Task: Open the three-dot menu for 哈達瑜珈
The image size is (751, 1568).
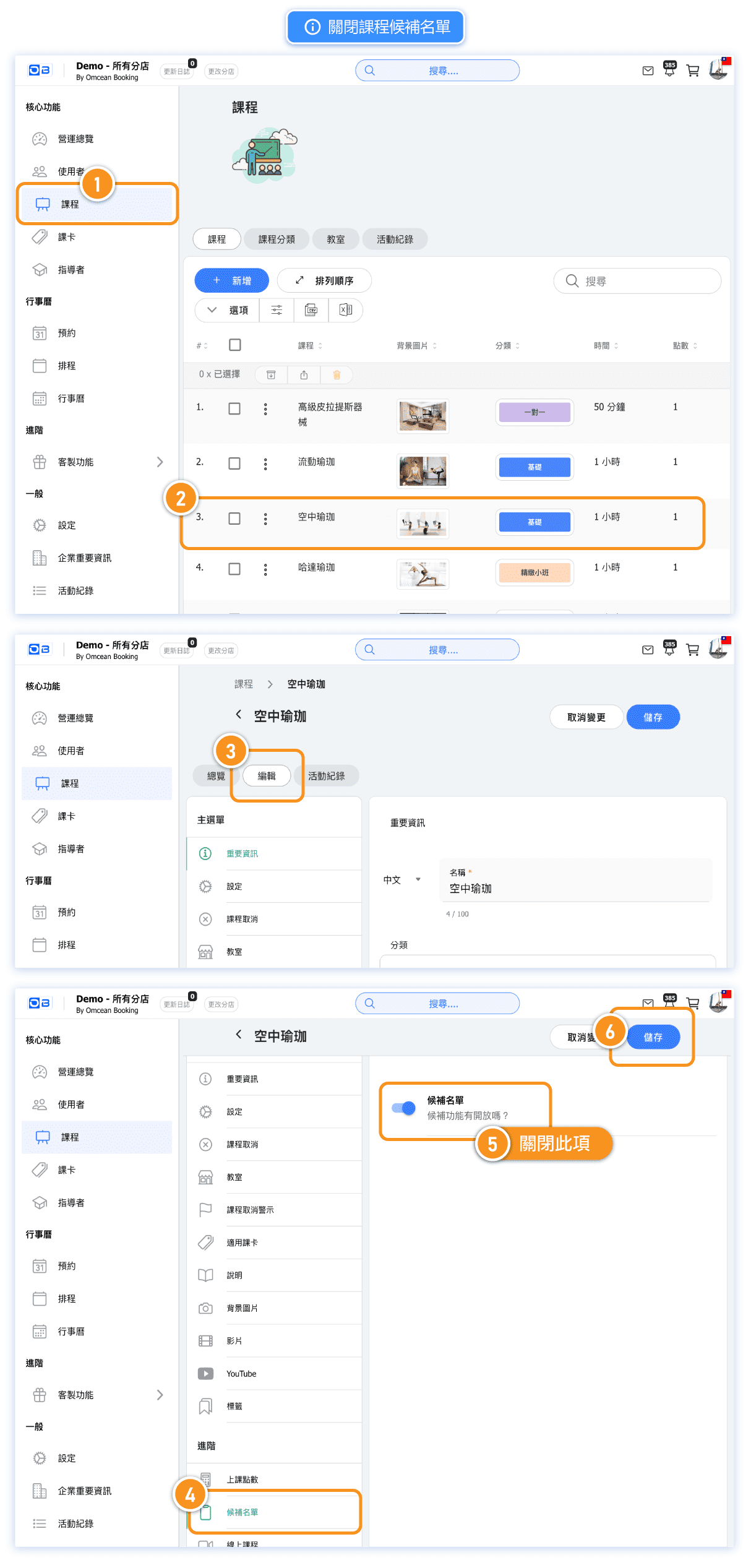Action: click(x=265, y=569)
